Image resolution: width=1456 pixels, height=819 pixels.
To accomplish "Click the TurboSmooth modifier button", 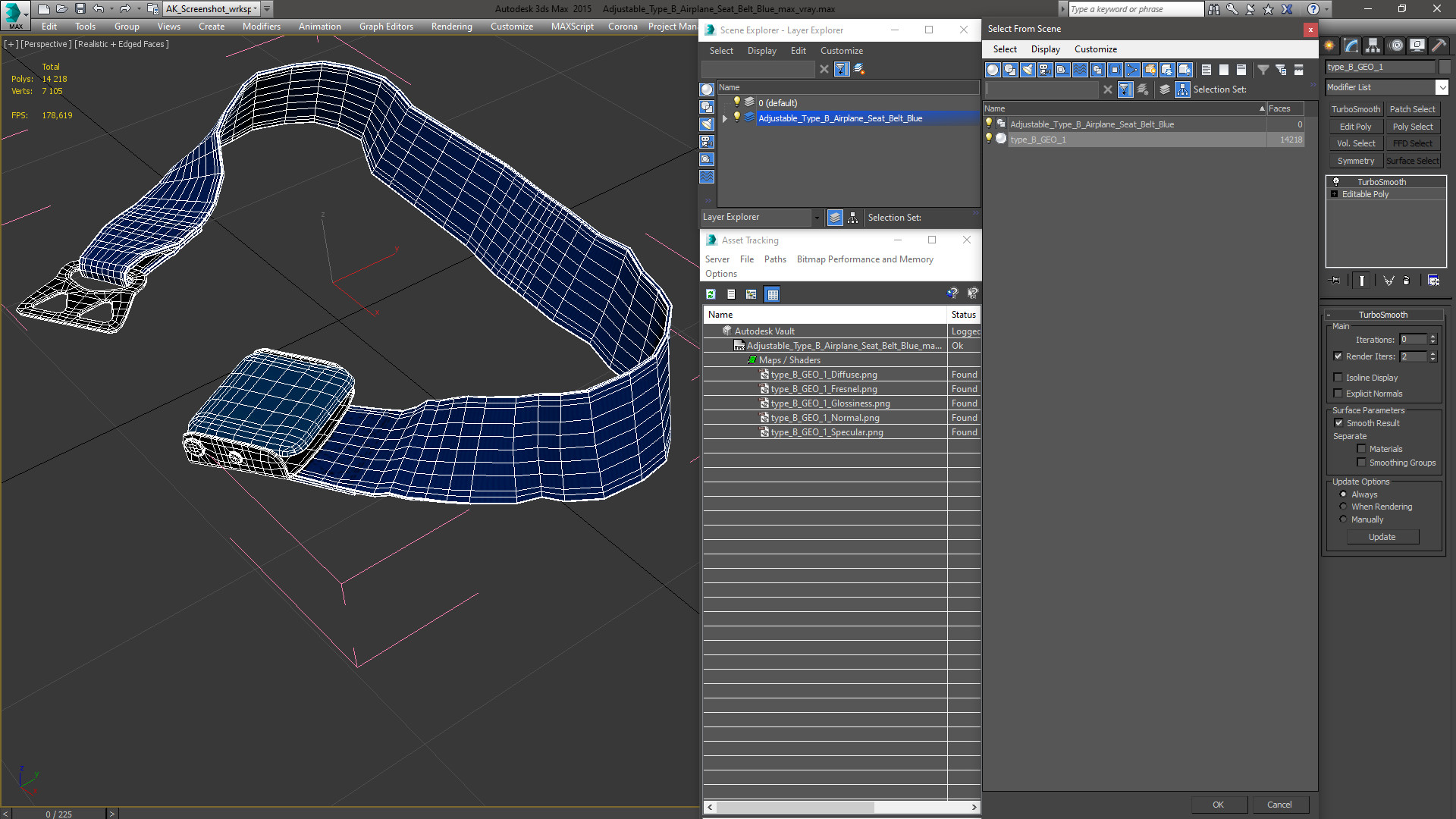I will pyautogui.click(x=1356, y=109).
